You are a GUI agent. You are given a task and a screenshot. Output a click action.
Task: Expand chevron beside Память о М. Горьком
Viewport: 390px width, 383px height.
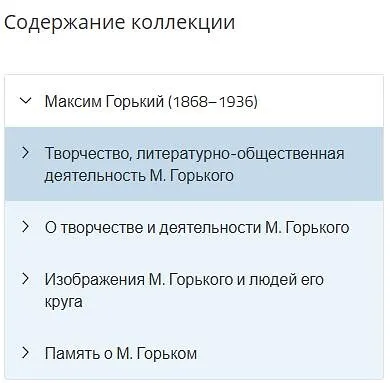coord(25,353)
